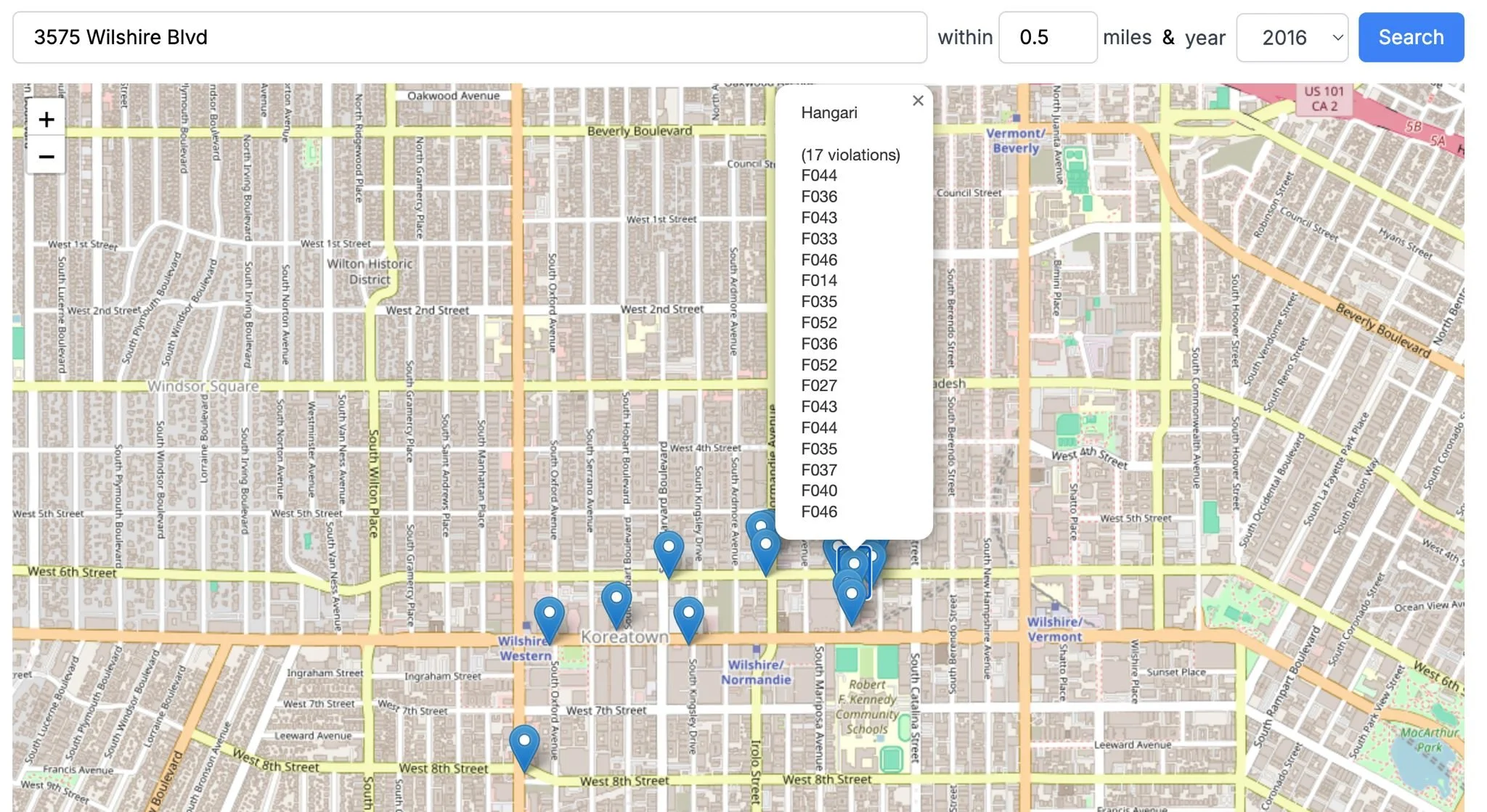This screenshot has width=1487, height=812.
Task: Click the US 101 CA 2 highway shield
Action: pos(1324,99)
